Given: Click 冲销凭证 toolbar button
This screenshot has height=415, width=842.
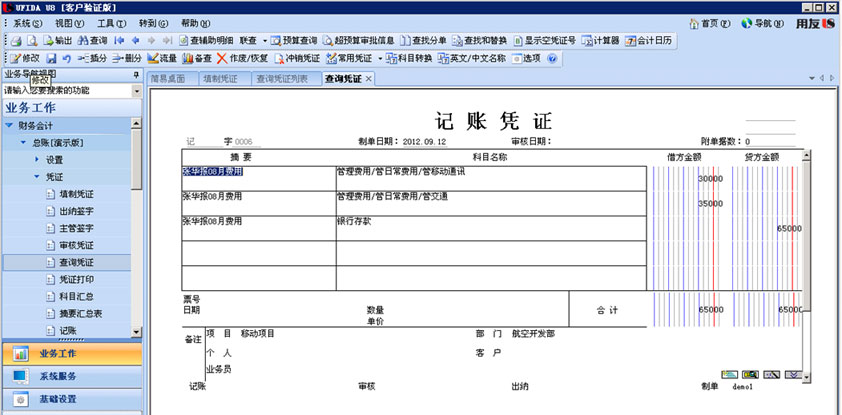Looking at the screenshot, I should click(297, 59).
